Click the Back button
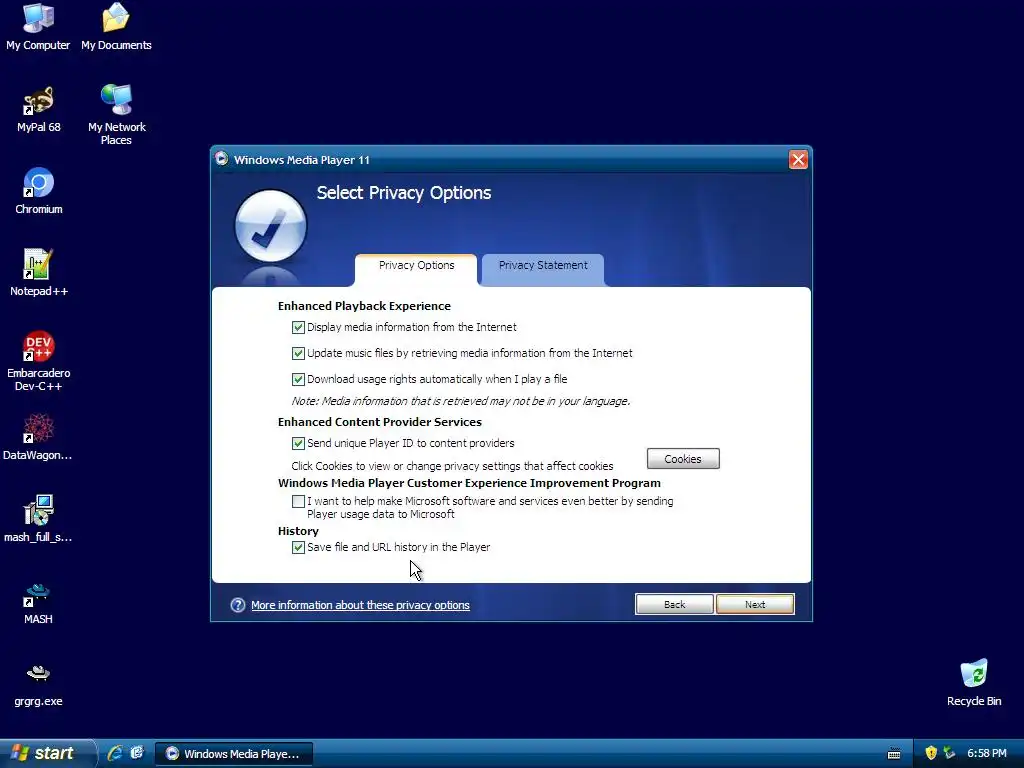1024x768 pixels. [x=675, y=604]
